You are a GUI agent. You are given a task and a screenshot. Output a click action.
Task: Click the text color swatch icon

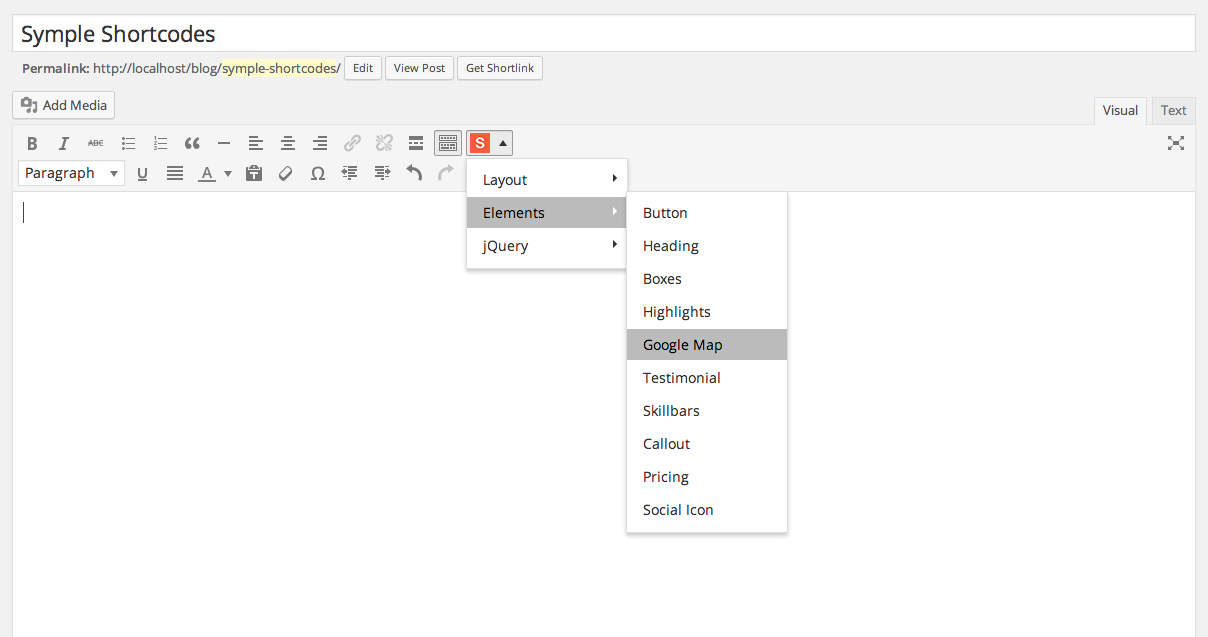tap(207, 173)
